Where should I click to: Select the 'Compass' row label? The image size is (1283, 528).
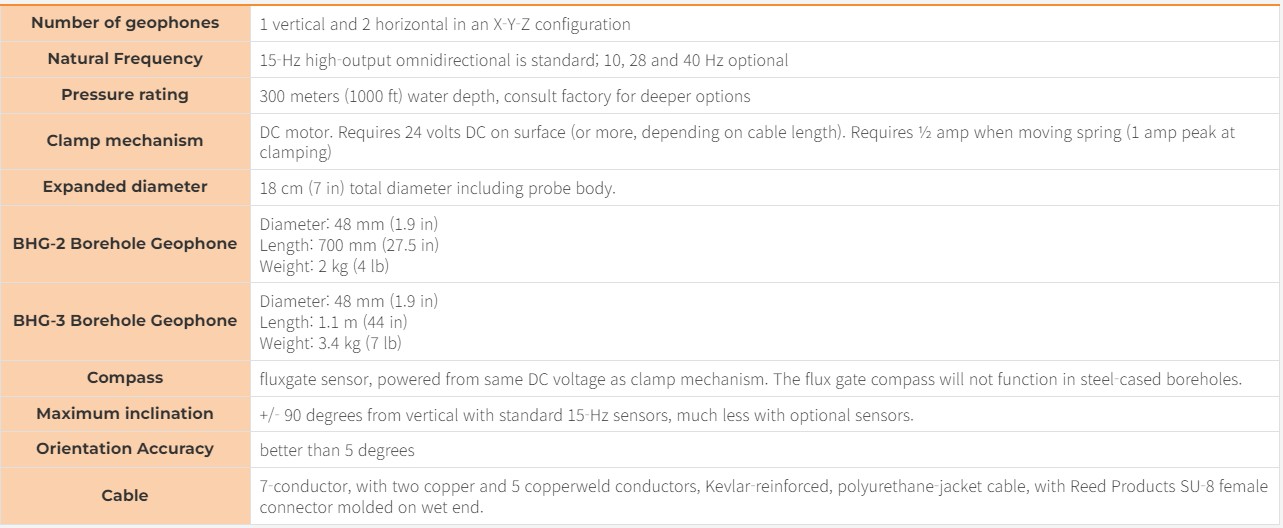pyautogui.click(x=125, y=378)
